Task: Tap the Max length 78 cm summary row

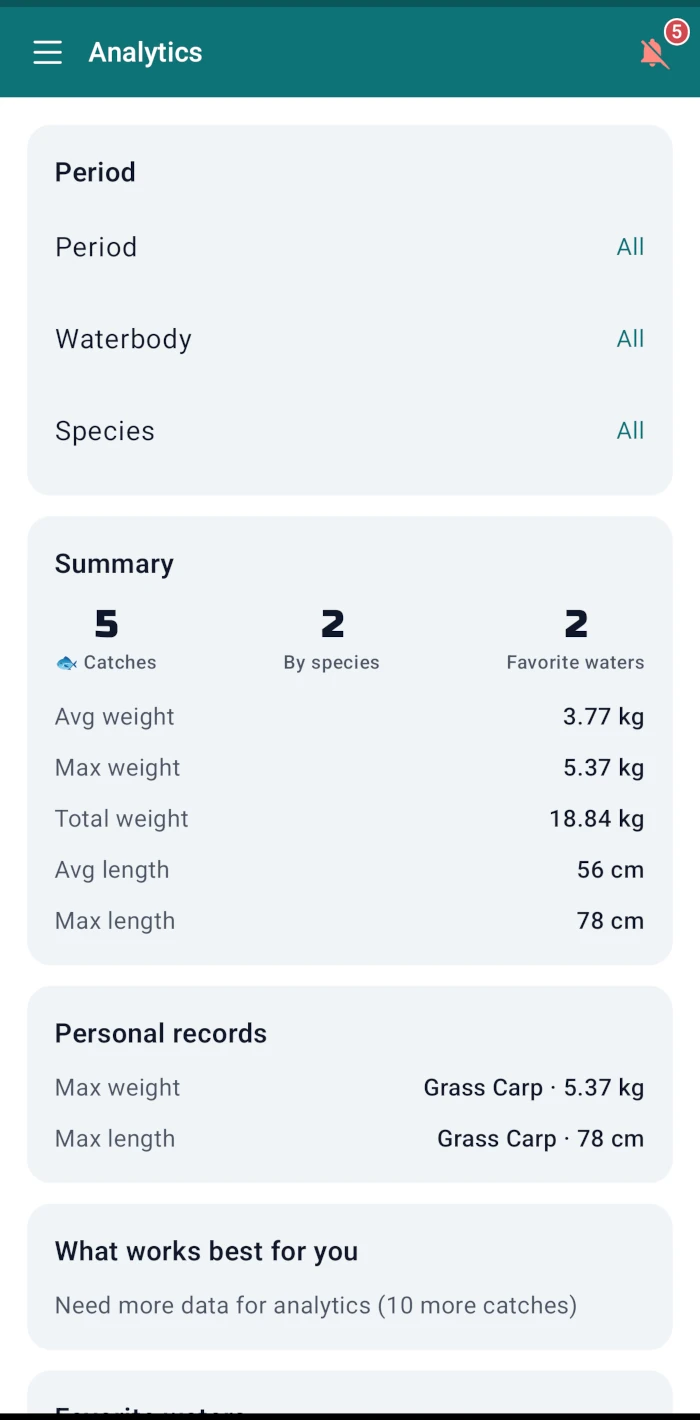Action: [x=350, y=921]
